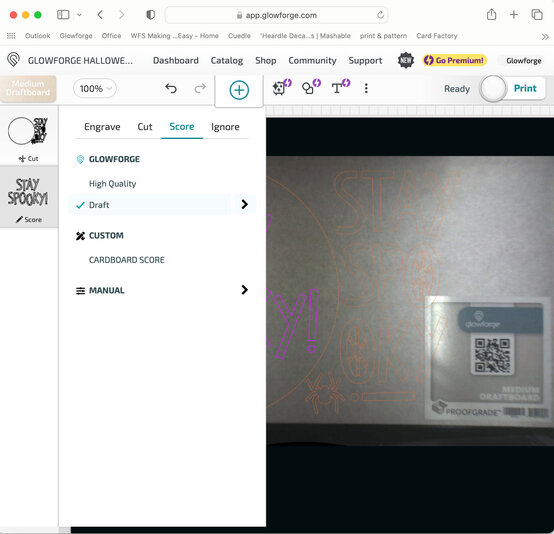Open the MANUAL score settings
Viewport: 554px width, 534px height.
coord(106,291)
